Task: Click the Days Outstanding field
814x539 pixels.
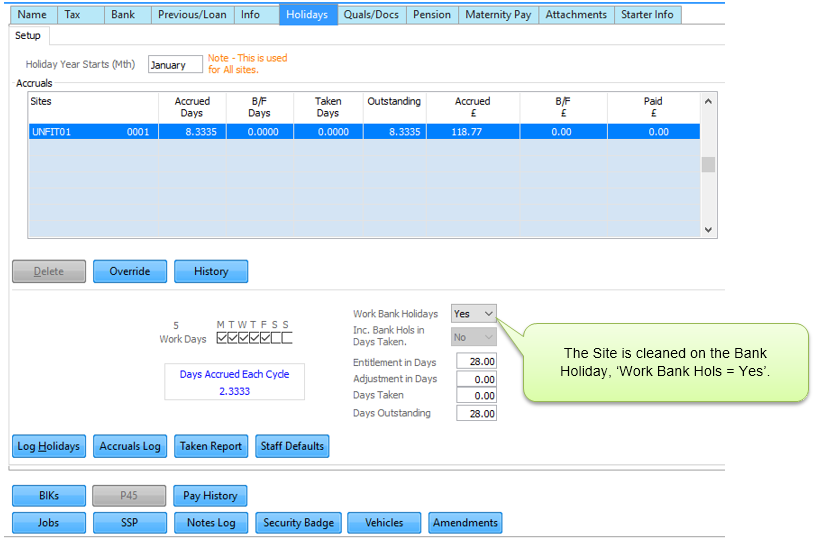Action: coord(476,413)
